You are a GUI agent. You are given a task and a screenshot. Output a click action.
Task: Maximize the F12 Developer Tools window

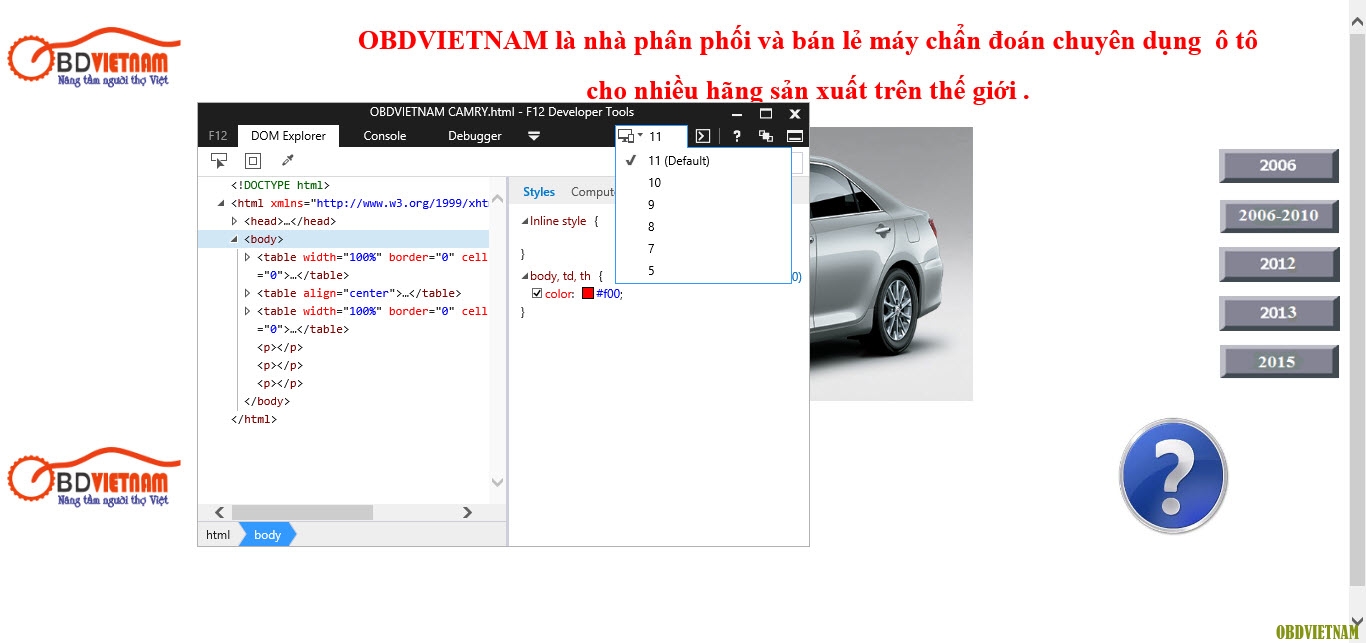(766, 114)
